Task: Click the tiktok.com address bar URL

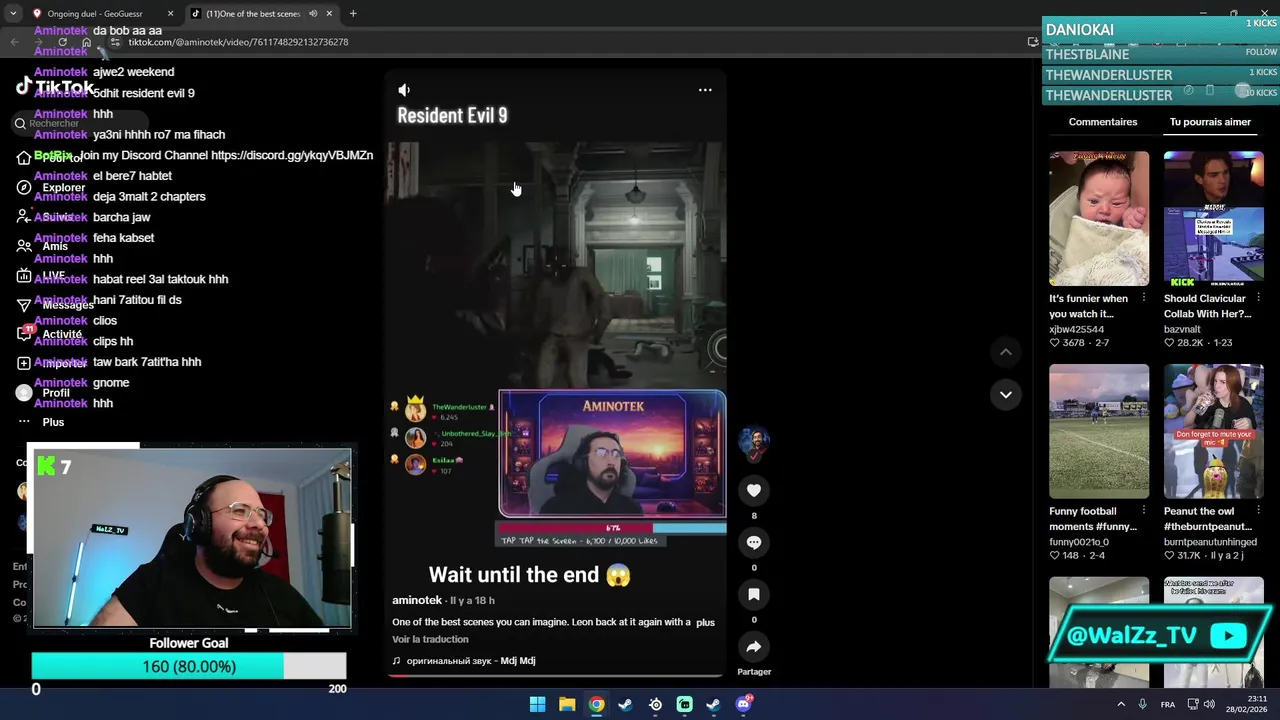Action: click(238, 42)
